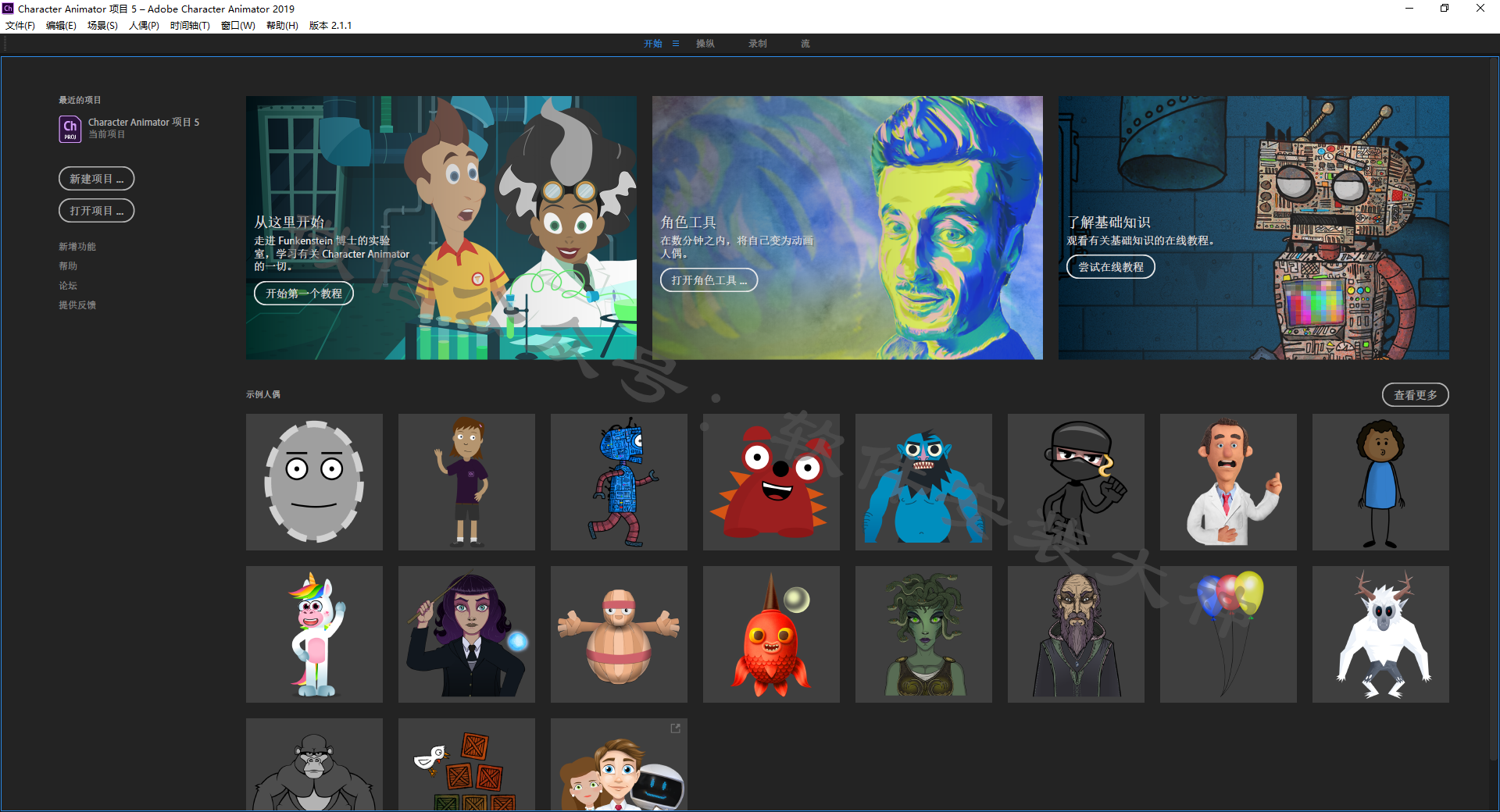Switch to the 操纵 workspace tab
This screenshot has width=1500, height=812.
coord(705,44)
